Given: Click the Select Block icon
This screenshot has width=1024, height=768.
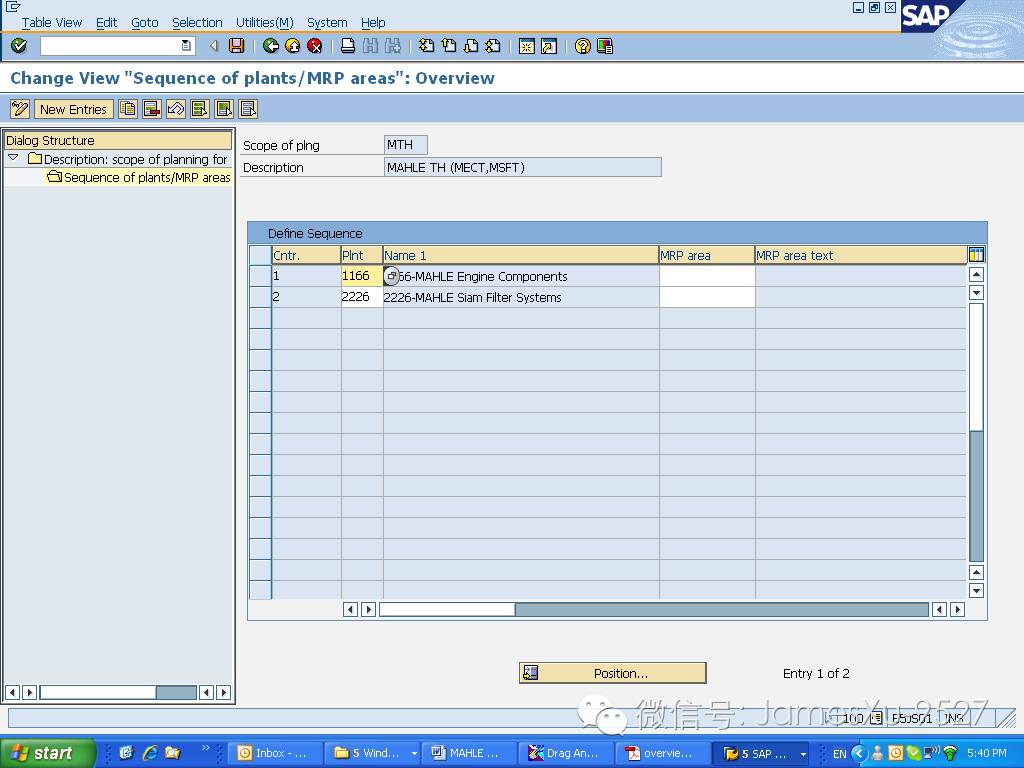Looking at the screenshot, I should (x=224, y=108).
